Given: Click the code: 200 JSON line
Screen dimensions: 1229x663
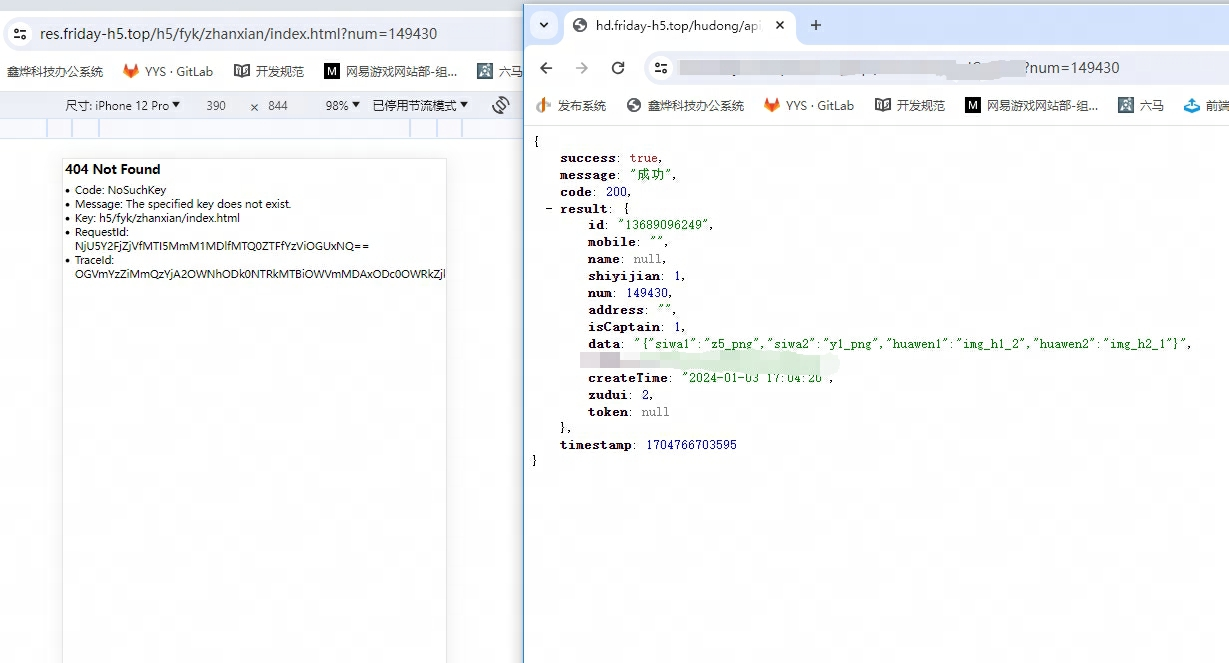Looking at the screenshot, I should [595, 192].
